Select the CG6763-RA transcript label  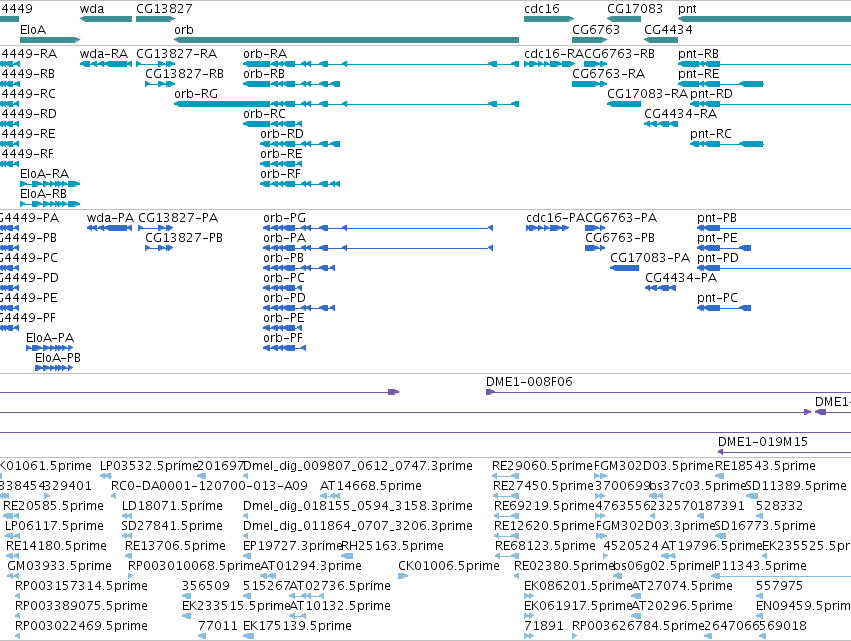tap(609, 74)
